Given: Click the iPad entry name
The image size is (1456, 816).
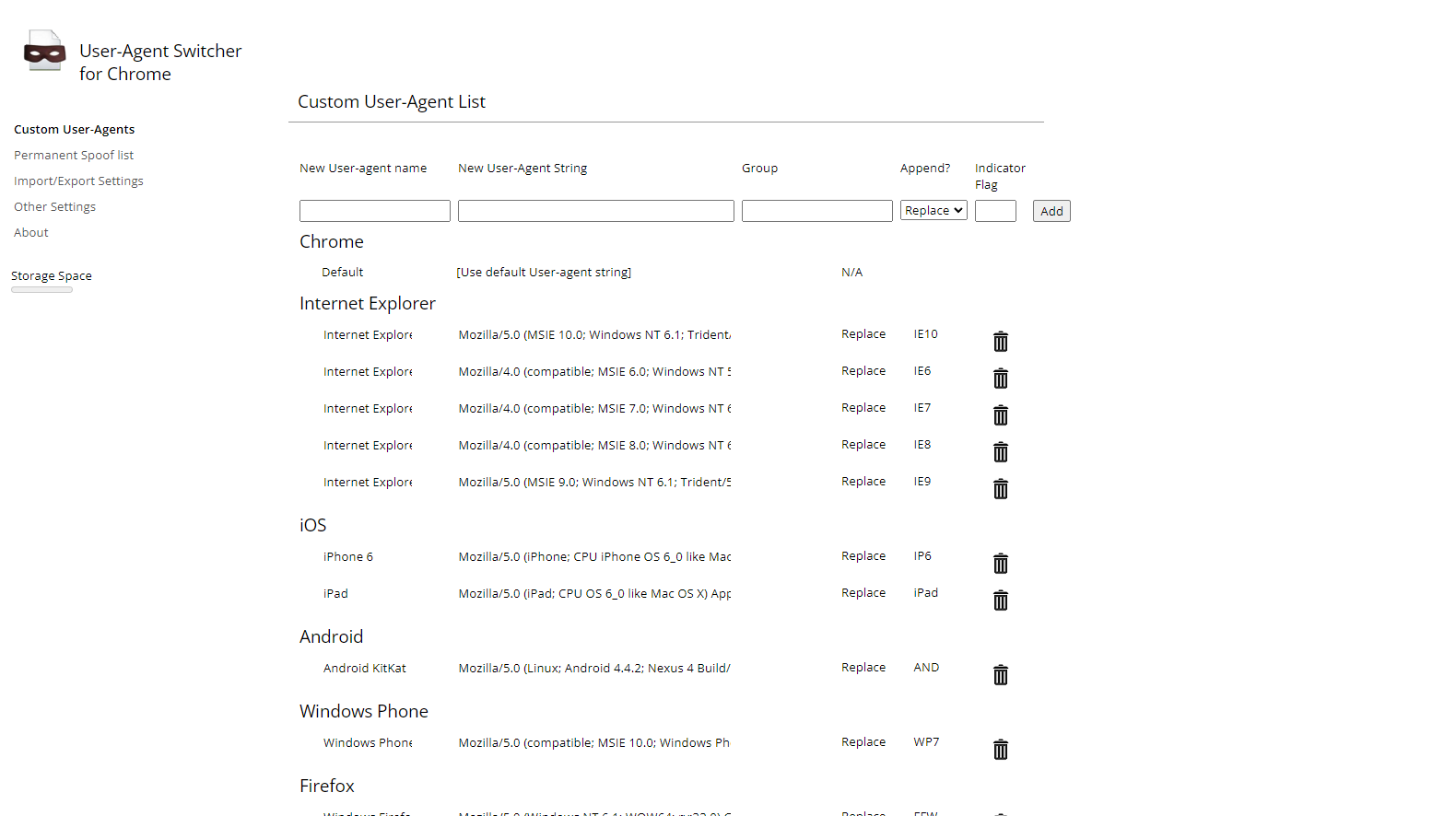Looking at the screenshot, I should 335,594.
